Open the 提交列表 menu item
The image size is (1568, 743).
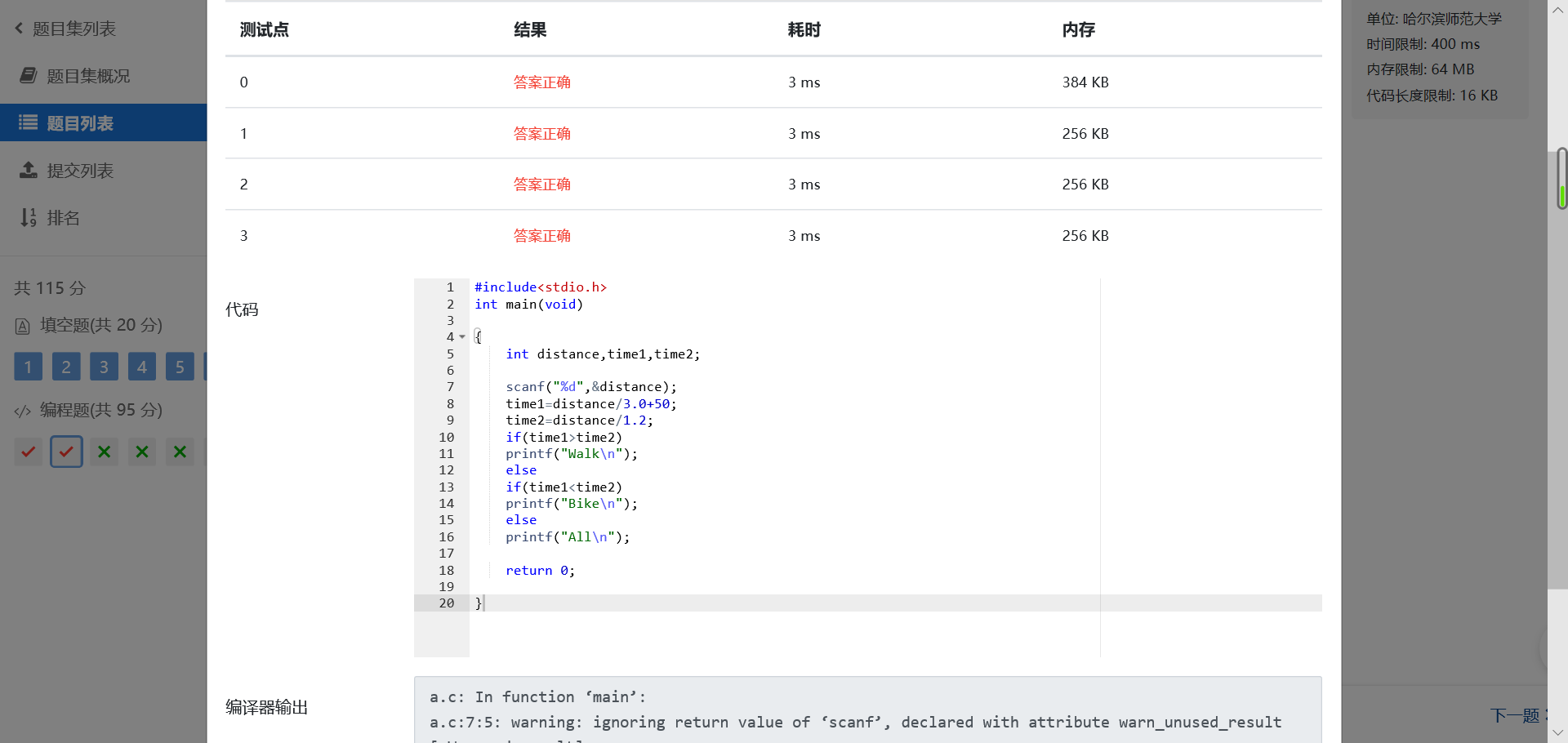(80, 171)
